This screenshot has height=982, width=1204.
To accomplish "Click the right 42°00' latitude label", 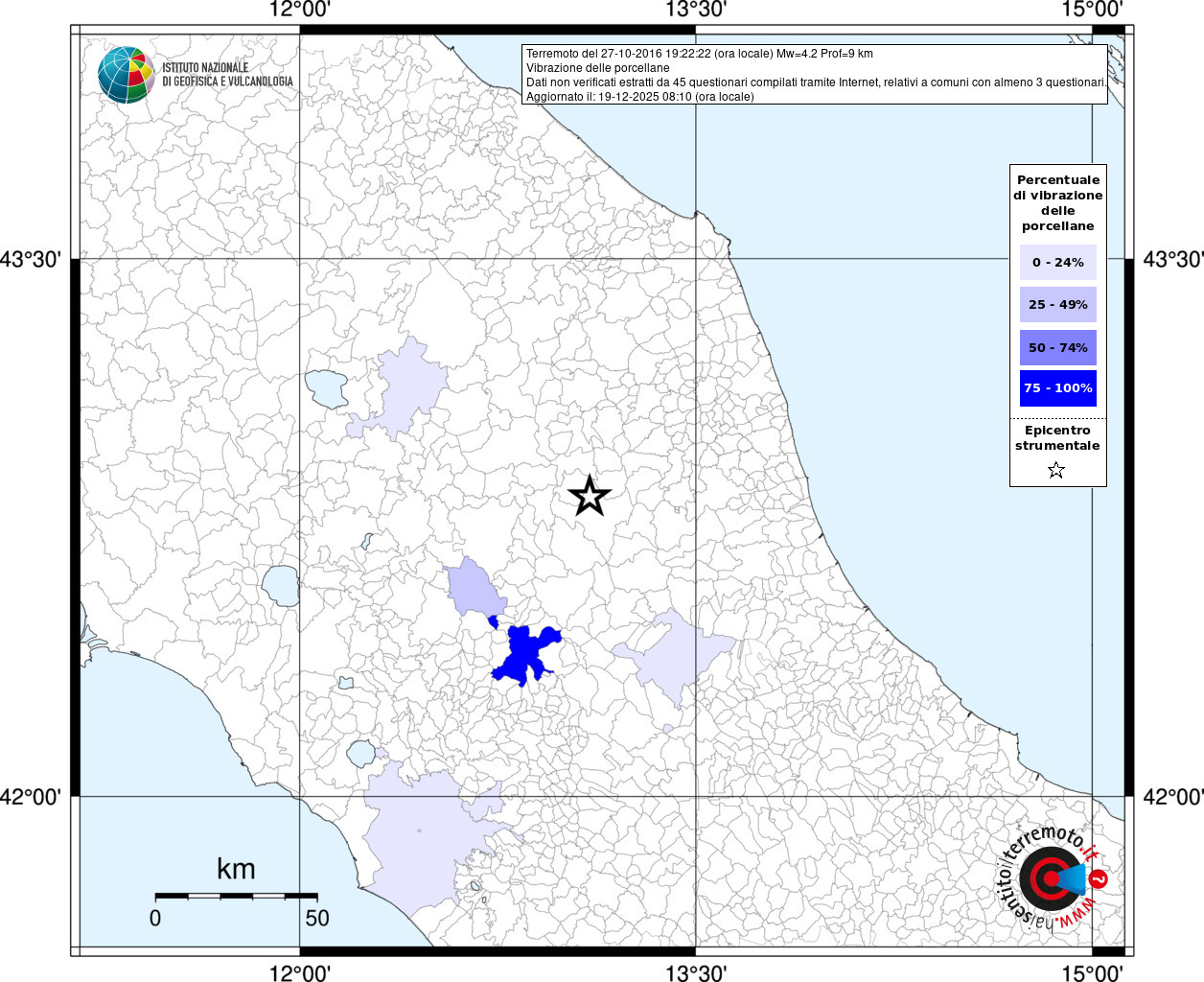I will click(x=1173, y=797).
